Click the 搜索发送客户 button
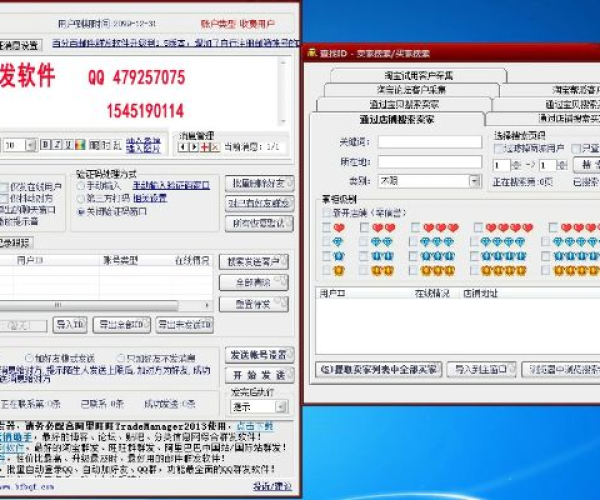 coord(254,262)
